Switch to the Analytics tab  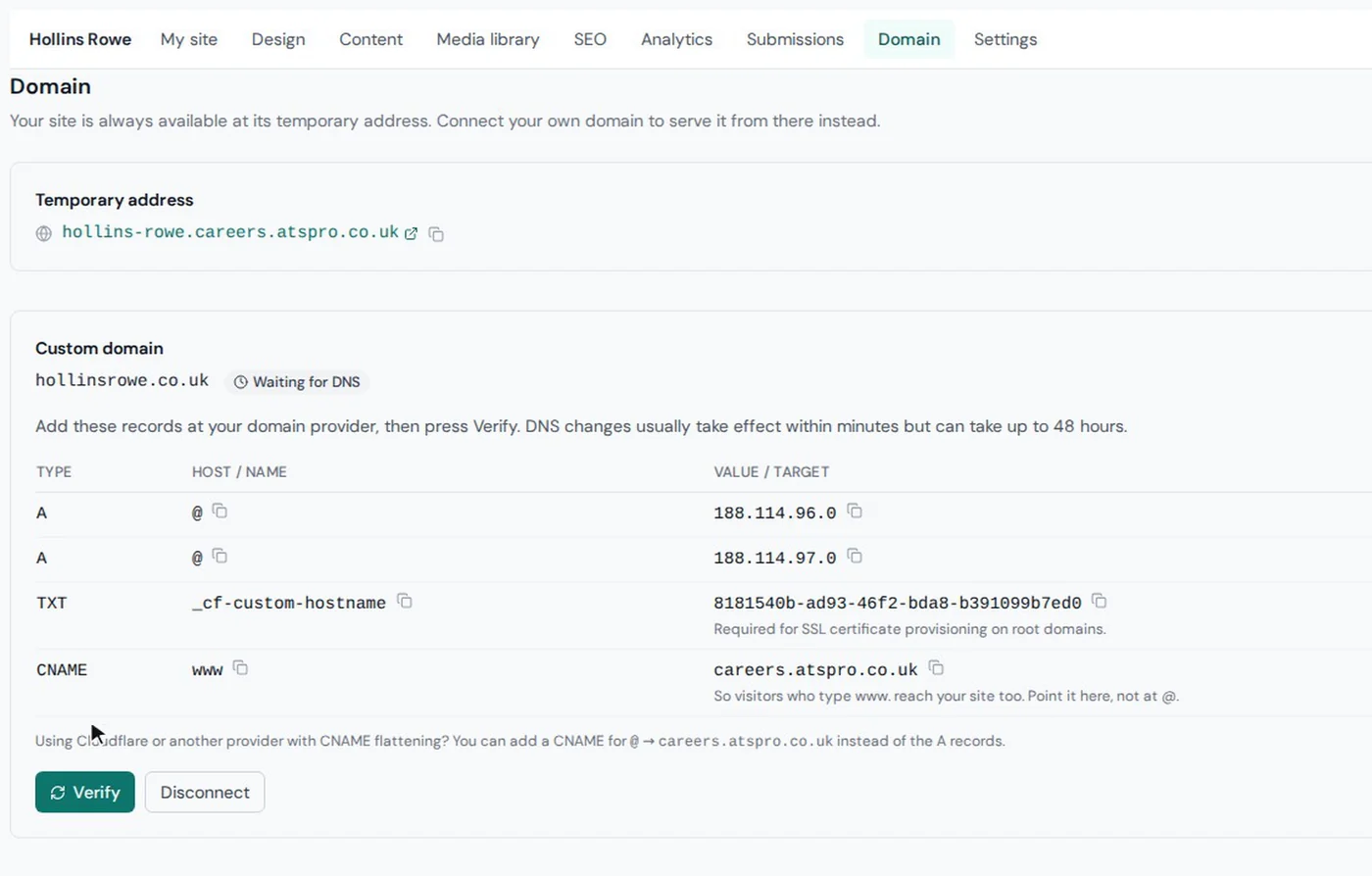676,39
